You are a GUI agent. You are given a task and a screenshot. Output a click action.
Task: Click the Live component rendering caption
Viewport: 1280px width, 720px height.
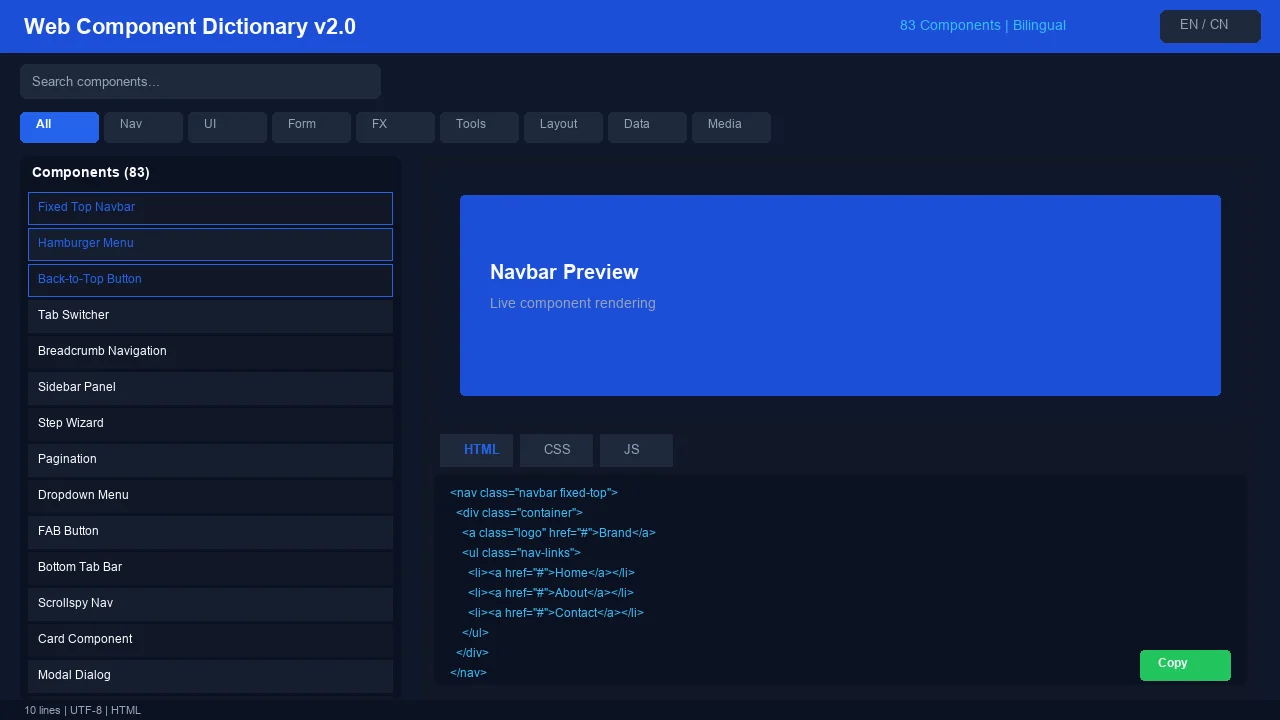(x=573, y=303)
